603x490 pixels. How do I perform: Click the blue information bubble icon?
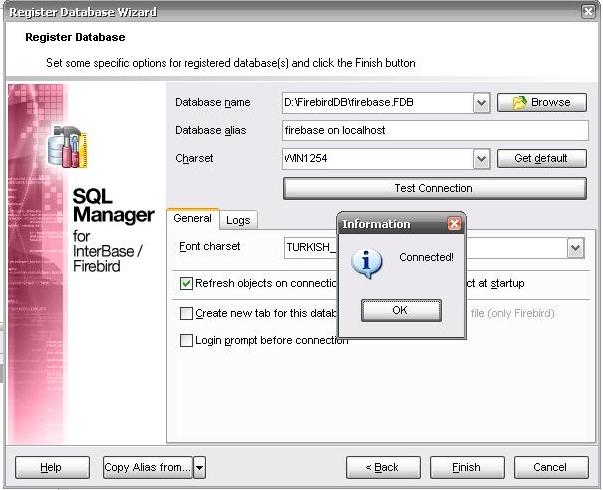tap(366, 263)
